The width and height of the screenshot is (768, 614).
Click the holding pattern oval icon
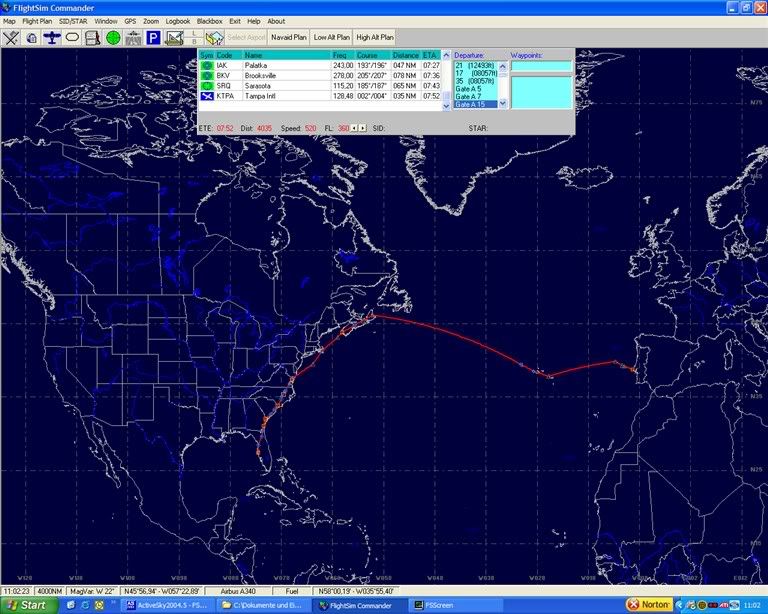point(72,37)
